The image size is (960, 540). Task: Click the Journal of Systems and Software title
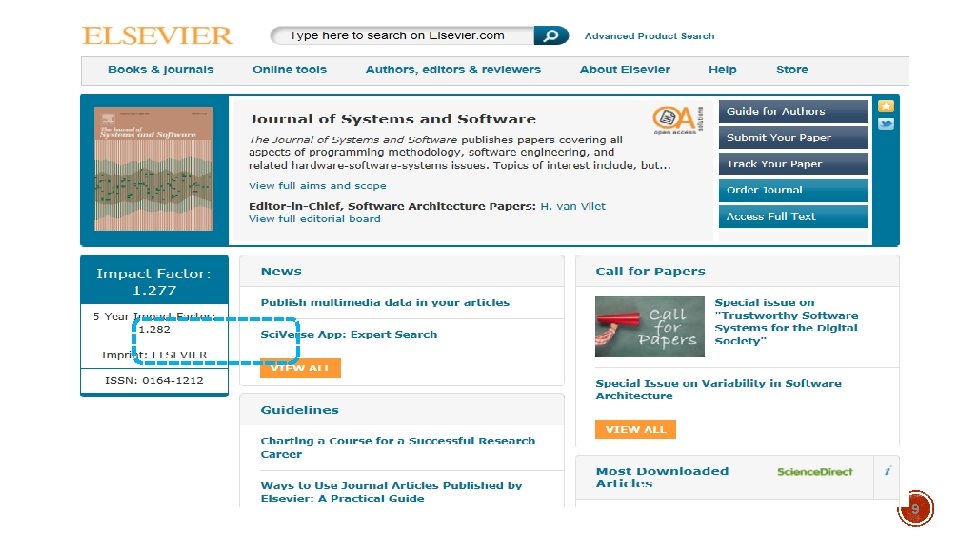[x=392, y=119]
